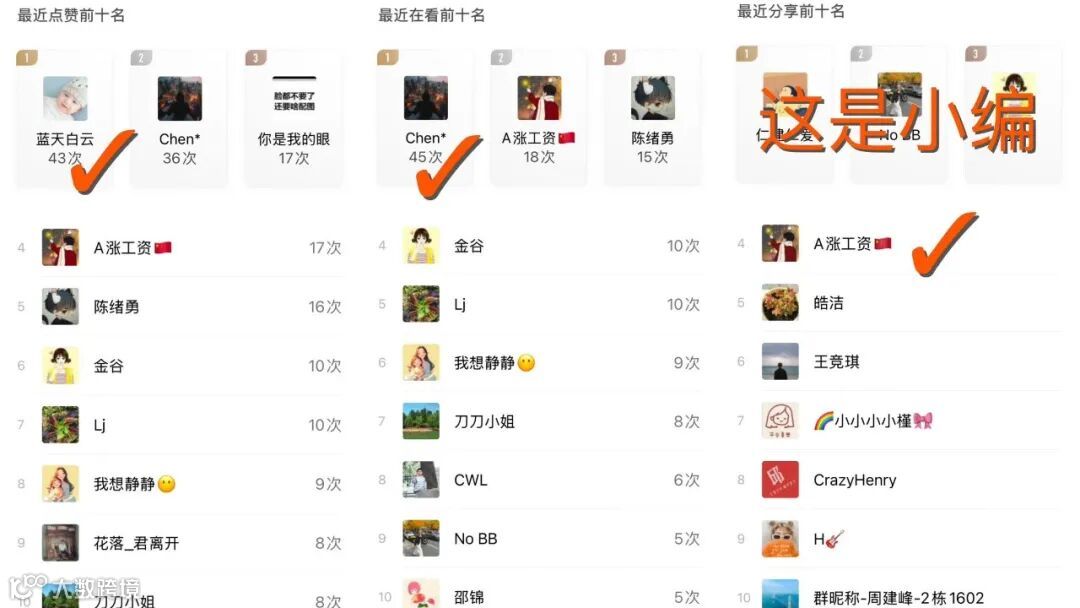
Task: Select the H guitar user avatar
Action: 780,538
